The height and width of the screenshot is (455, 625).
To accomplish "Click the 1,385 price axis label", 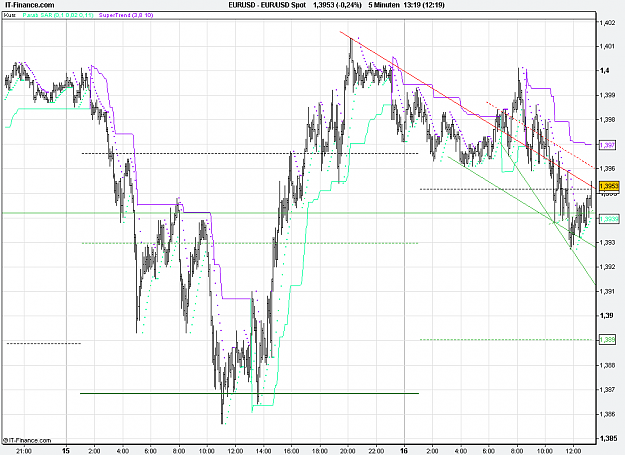I will [x=607, y=438].
